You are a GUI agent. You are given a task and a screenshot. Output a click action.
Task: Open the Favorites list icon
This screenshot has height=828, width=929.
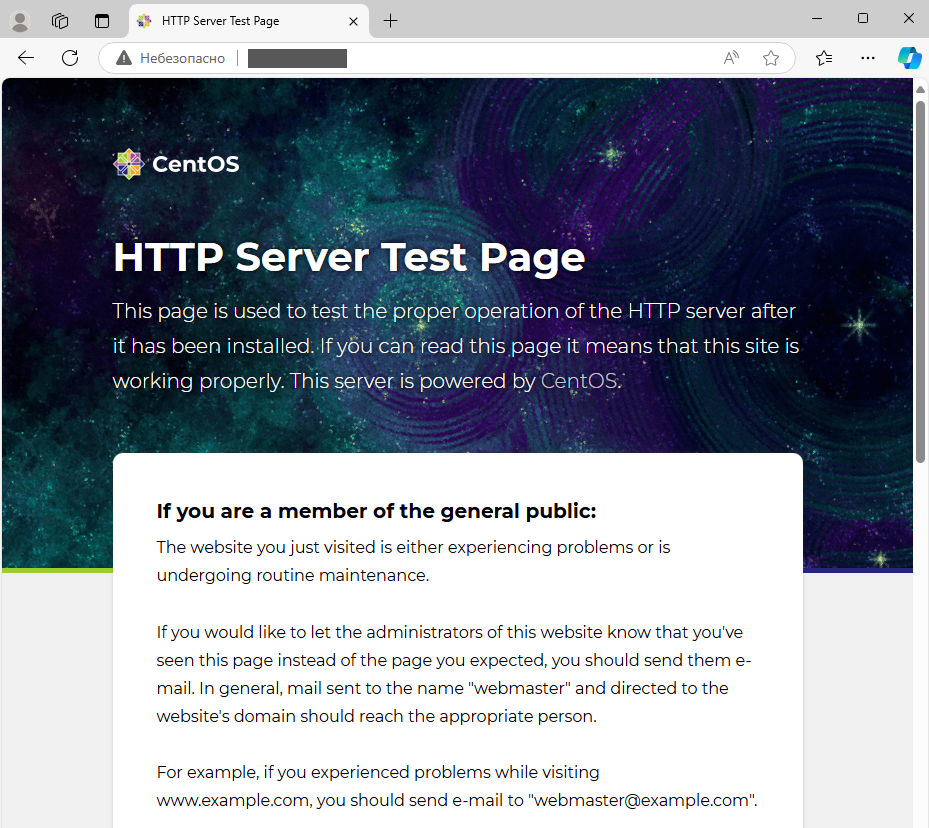[824, 58]
